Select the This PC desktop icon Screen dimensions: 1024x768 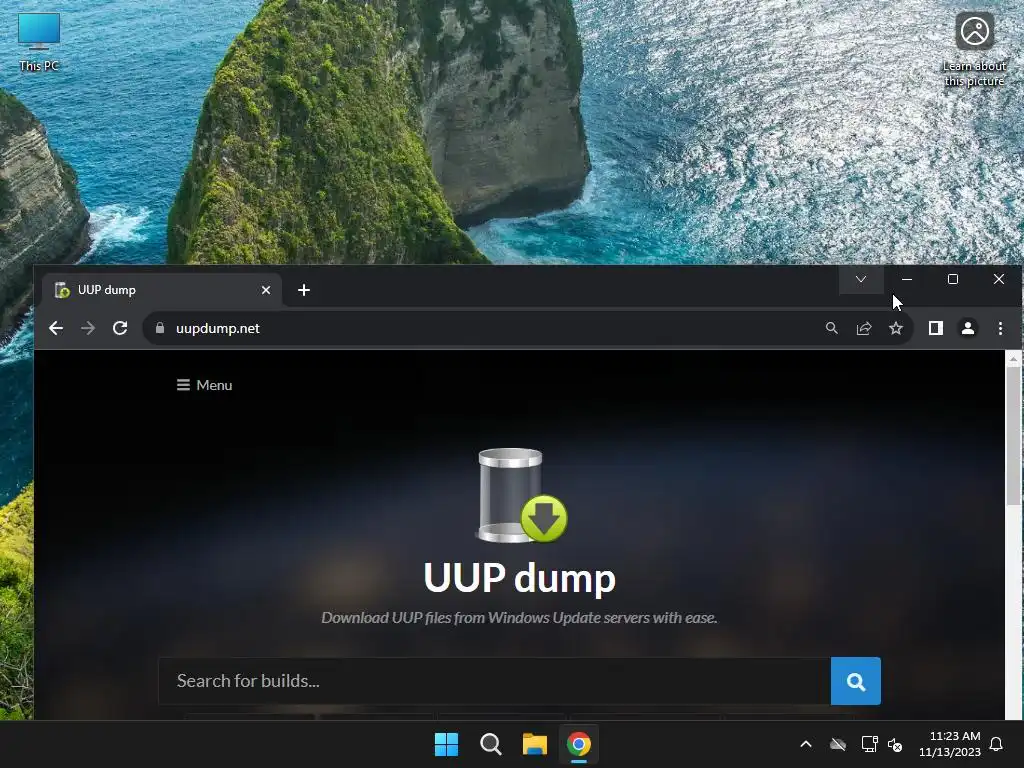click(x=39, y=41)
